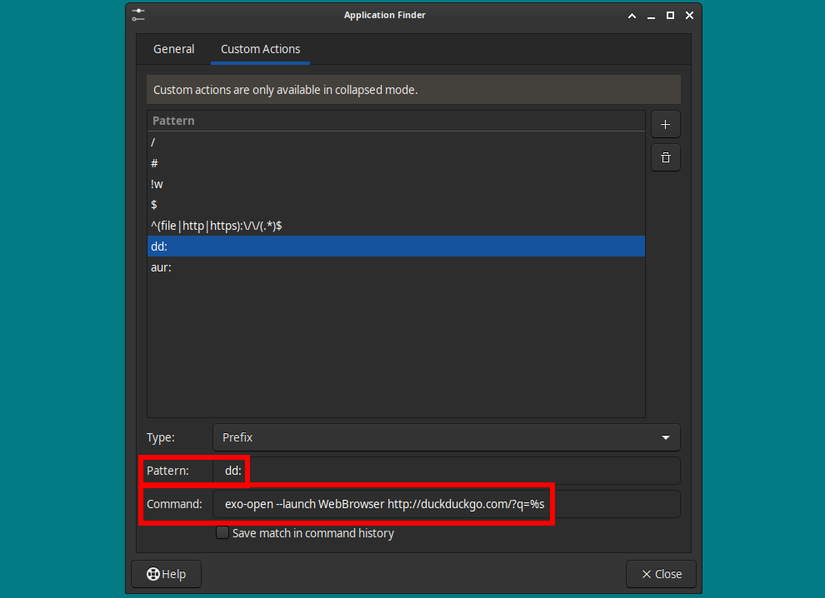This screenshot has width=825, height=598.
Task: Select the Custom Actions tab
Action: coord(259,48)
